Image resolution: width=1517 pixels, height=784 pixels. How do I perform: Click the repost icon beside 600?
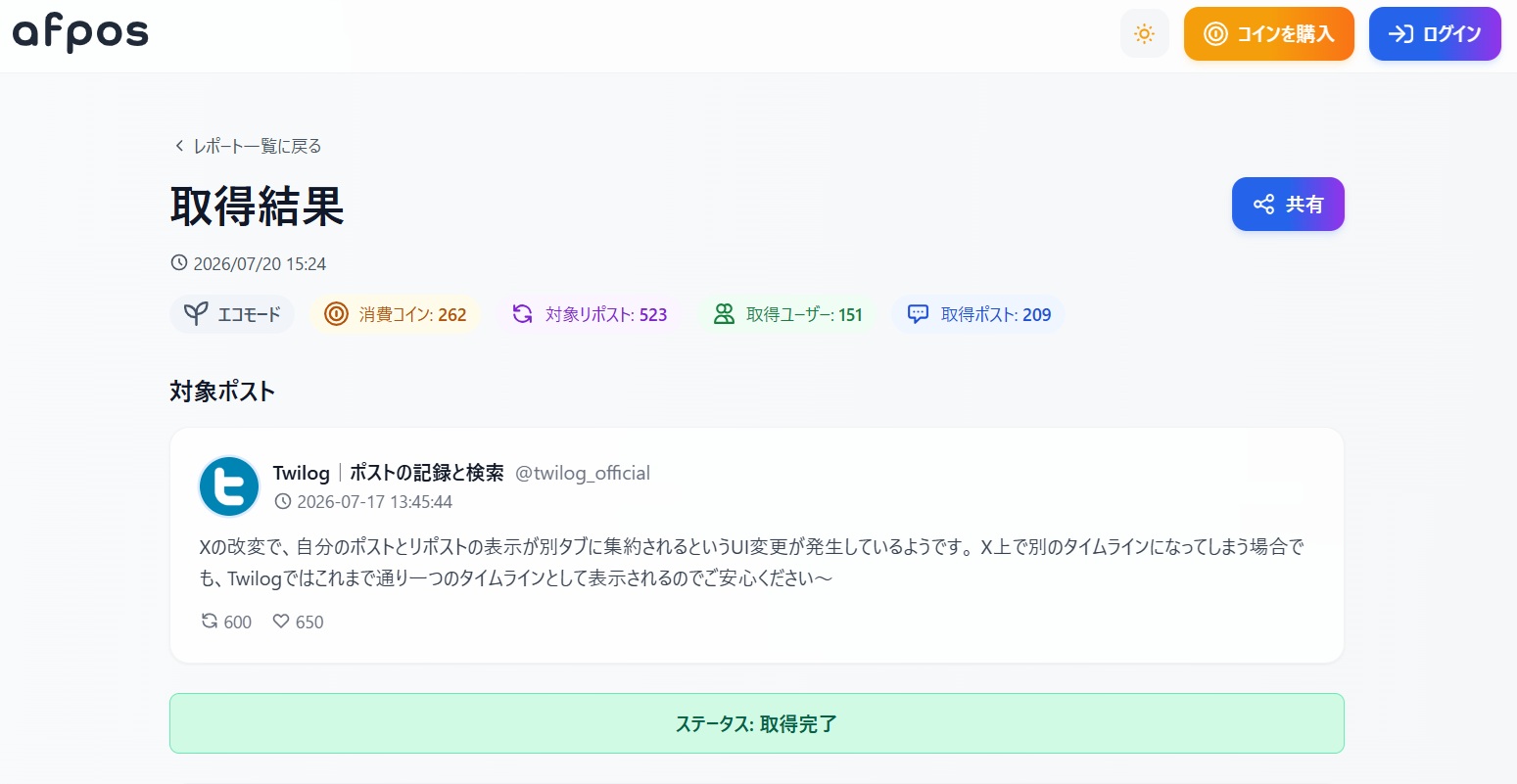coord(210,621)
